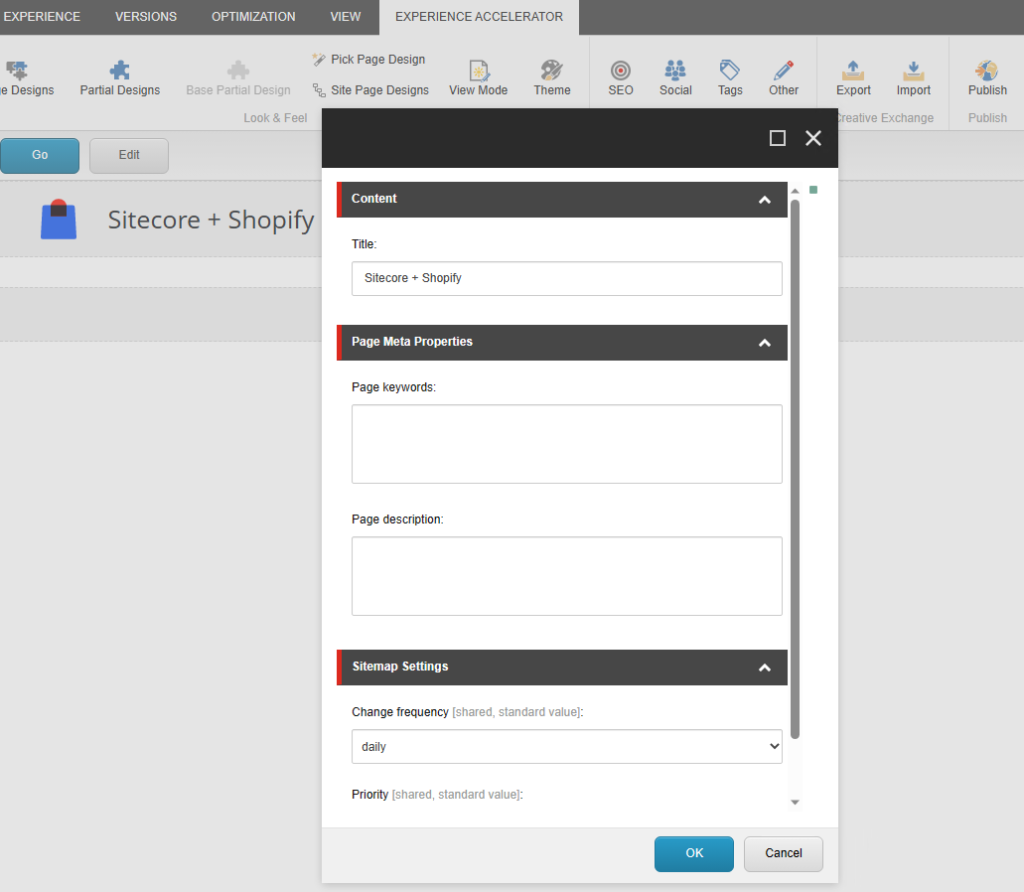Collapse the Page Meta Properties section
The width and height of the screenshot is (1024, 892).
pos(764,343)
